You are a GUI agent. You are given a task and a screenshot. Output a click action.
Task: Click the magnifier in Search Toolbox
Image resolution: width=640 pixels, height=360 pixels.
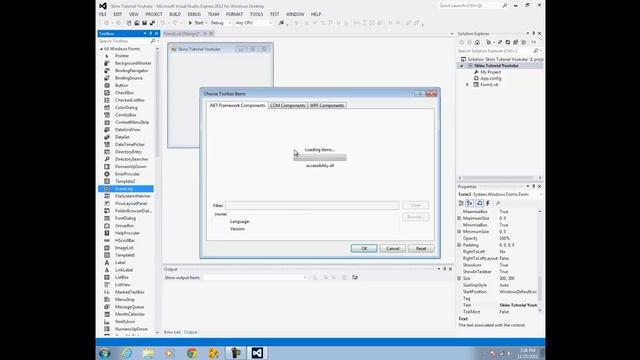(153, 41)
